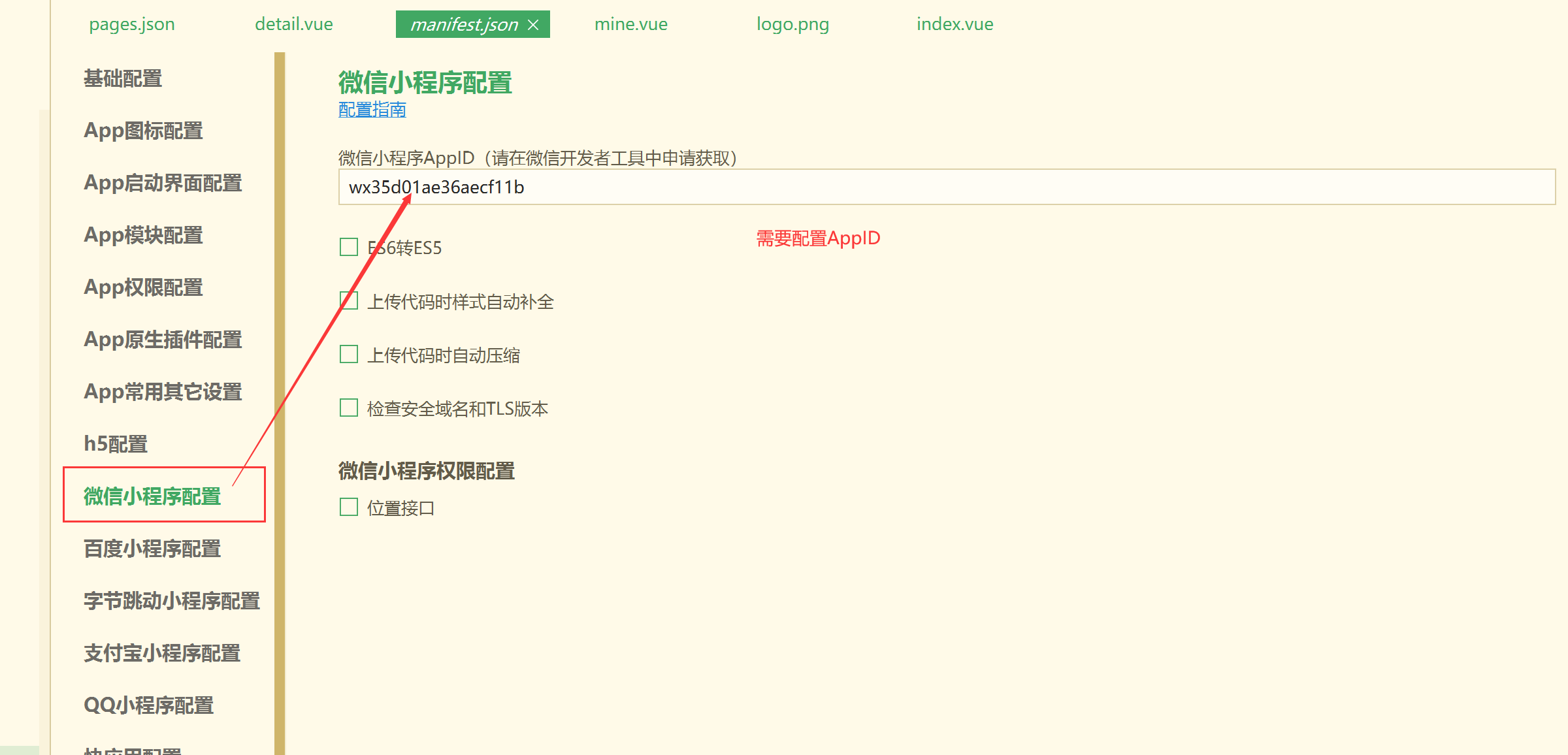1568x755 pixels.
Task: Check 上传代码时样式自动补全 option
Action: tap(348, 300)
